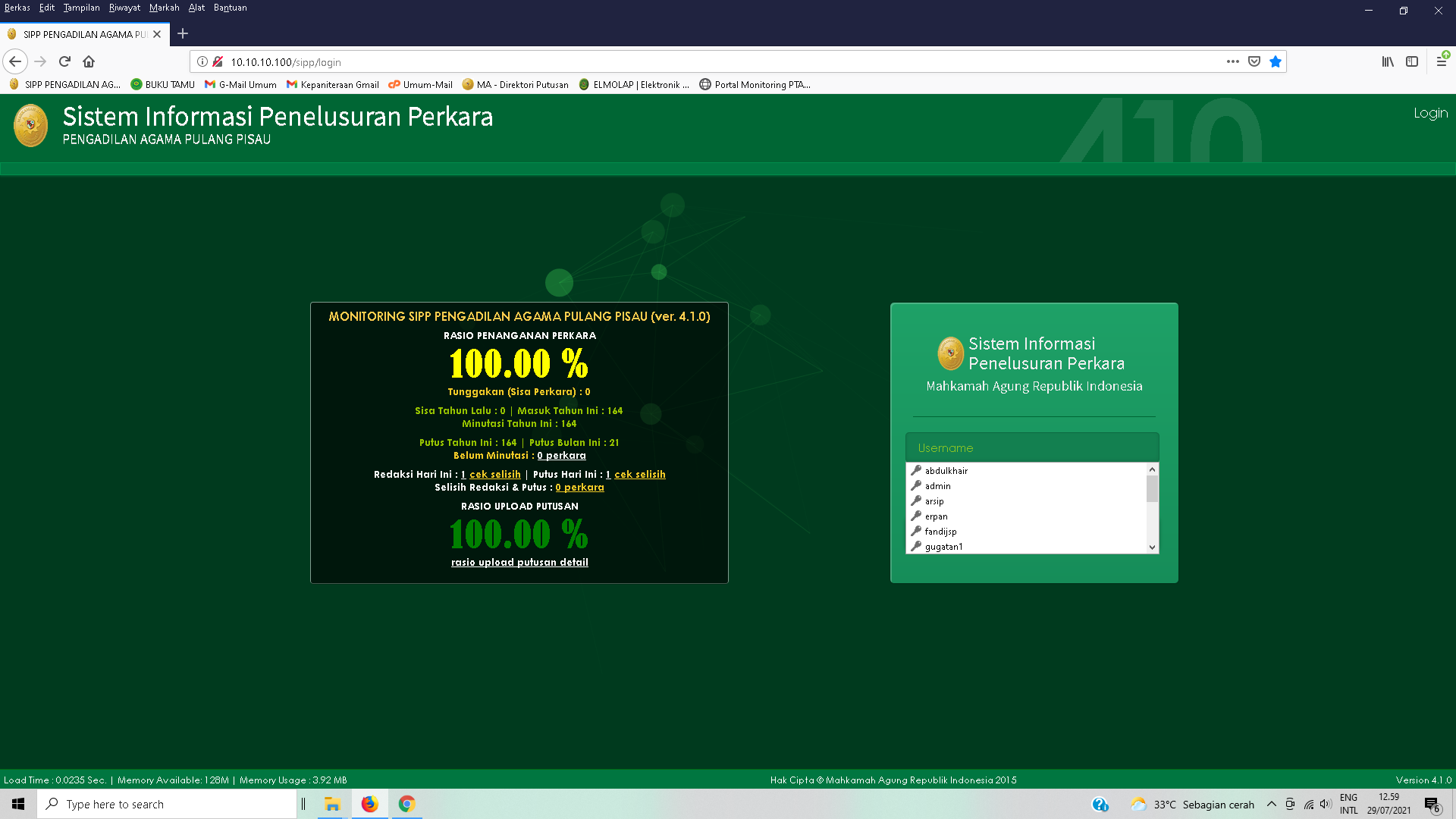1456x819 pixels.
Task: Open the Pocket save icon
Action: (x=1254, y=61)
